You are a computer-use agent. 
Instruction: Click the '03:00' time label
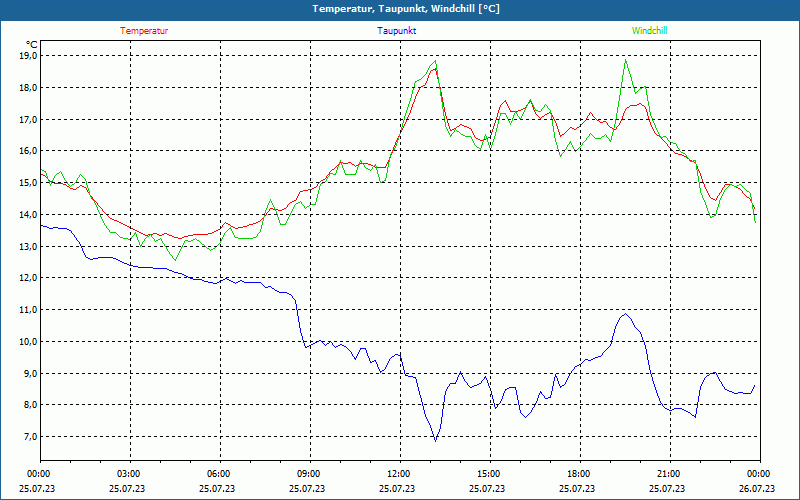pos(130,474)
